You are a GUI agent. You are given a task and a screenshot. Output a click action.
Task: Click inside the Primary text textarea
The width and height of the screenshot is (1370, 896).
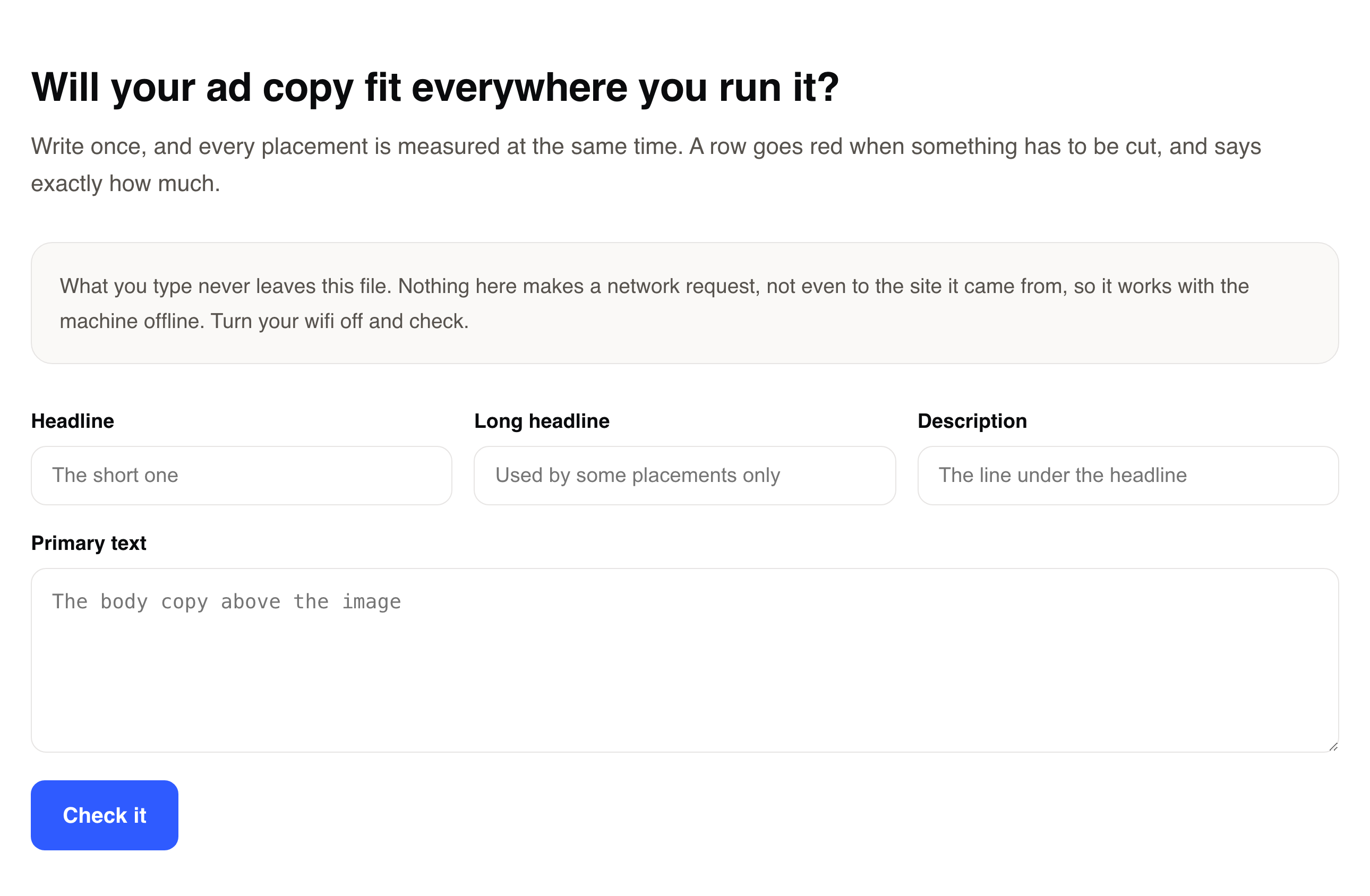point(684,660)
